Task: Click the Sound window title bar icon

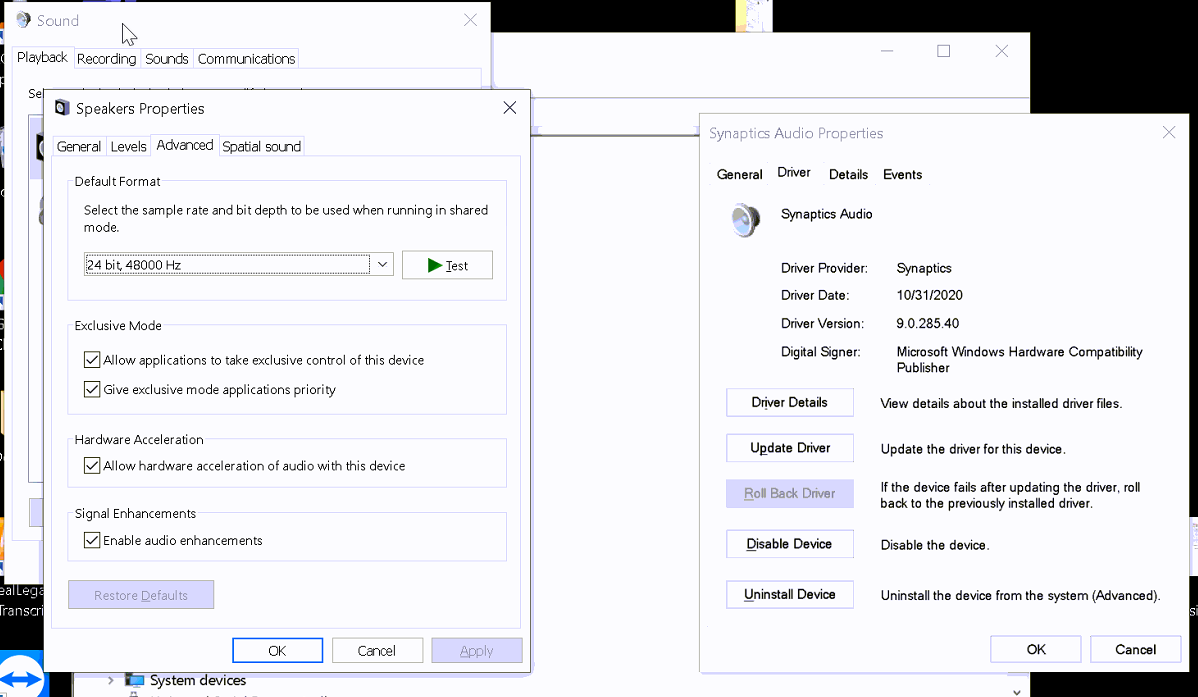Action: 24,20
